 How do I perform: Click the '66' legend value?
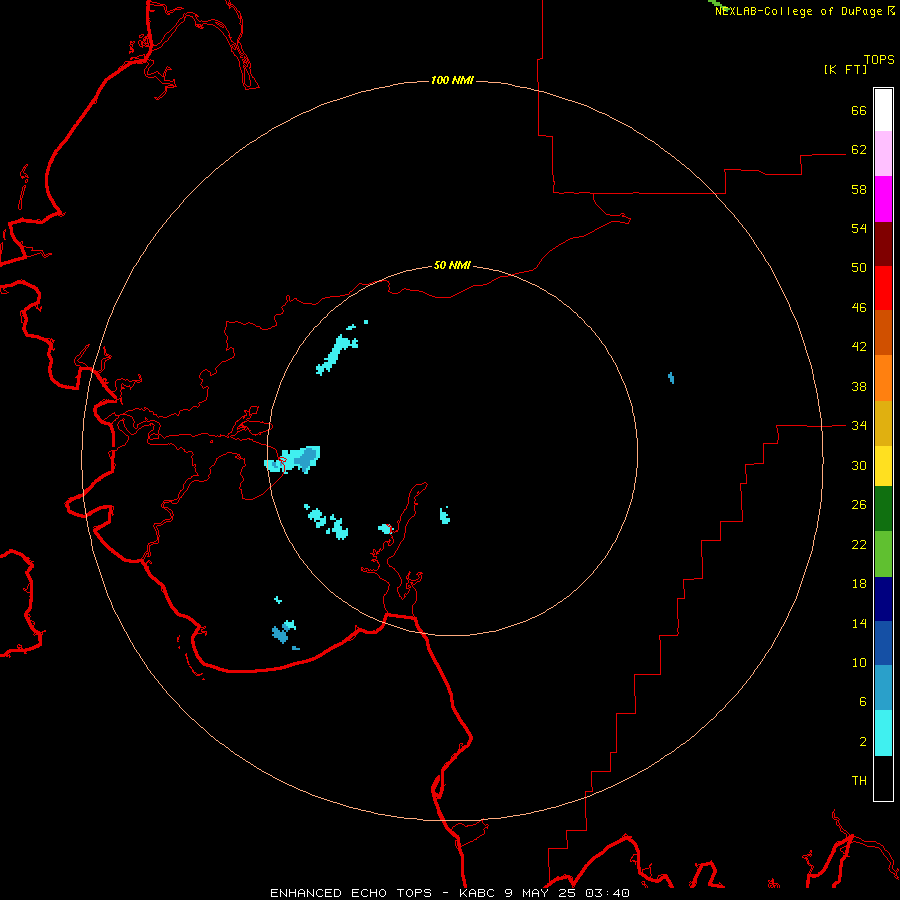[x=859, y=110]
